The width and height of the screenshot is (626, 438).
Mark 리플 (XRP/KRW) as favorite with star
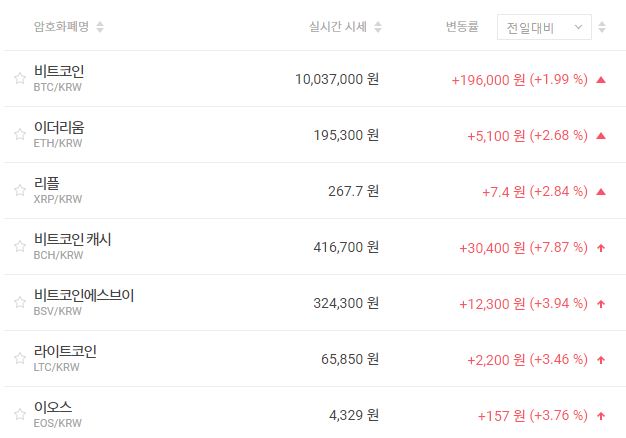(x=19, y=191)
